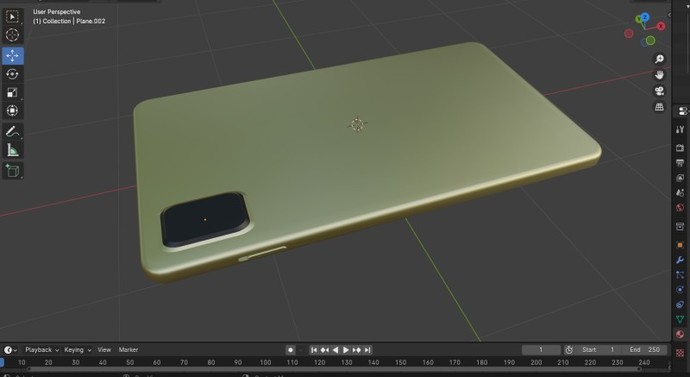Select the tablet's side button
The image size is (690, 377).
point(262,253)
